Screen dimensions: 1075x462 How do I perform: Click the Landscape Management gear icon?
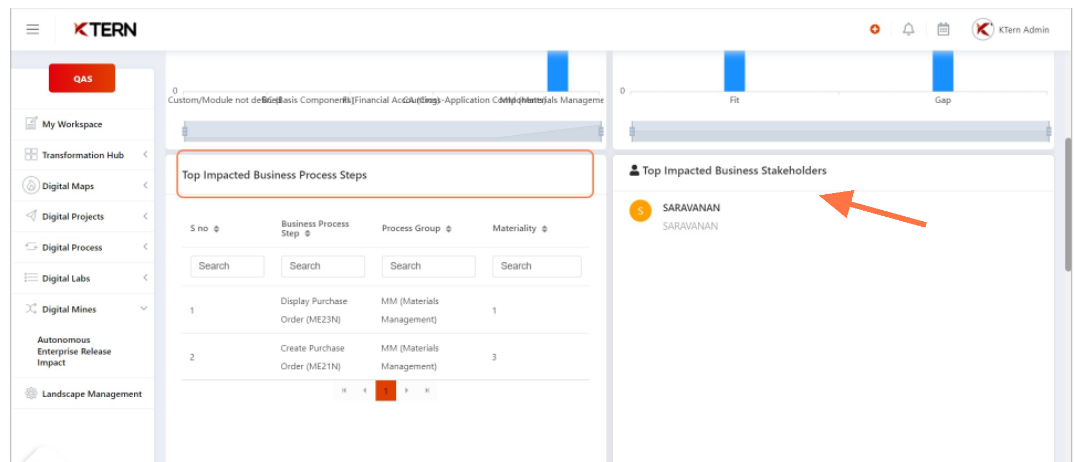pyautogui.click(x=31, y=393)
